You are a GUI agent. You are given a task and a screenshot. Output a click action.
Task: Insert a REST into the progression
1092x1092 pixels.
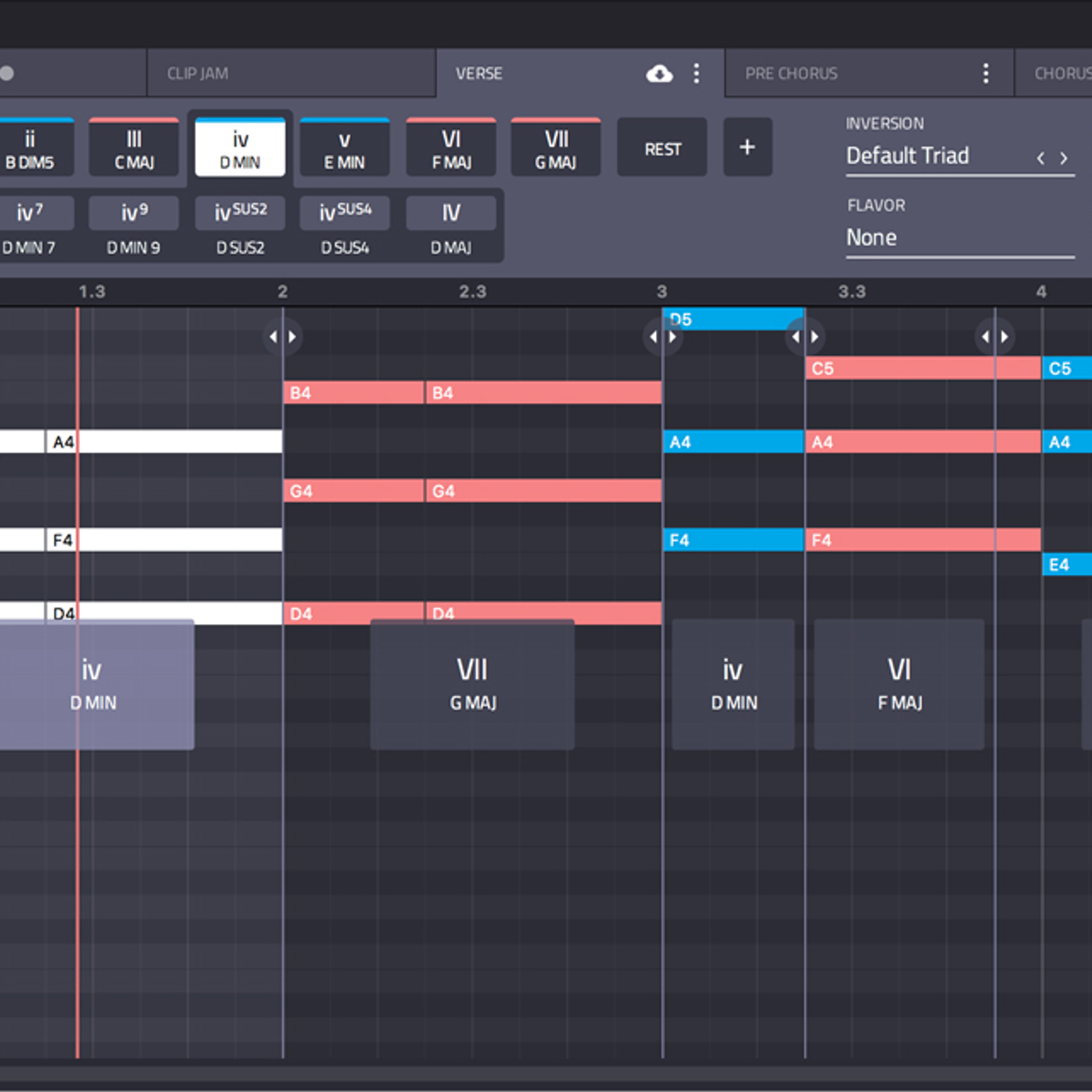pyautogui.click(x=662, y=148)
